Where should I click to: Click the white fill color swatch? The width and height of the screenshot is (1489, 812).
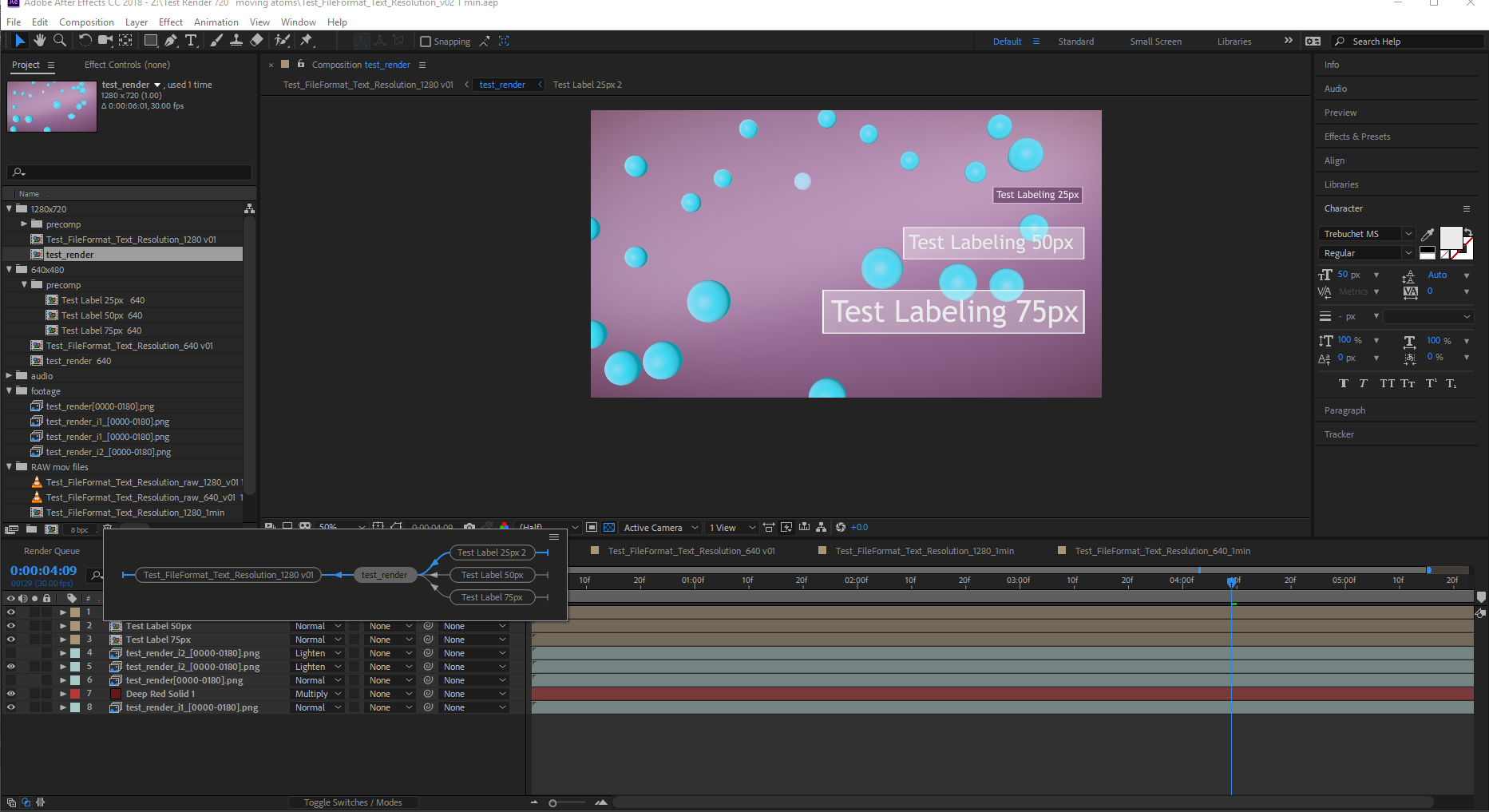point(1451,237)
